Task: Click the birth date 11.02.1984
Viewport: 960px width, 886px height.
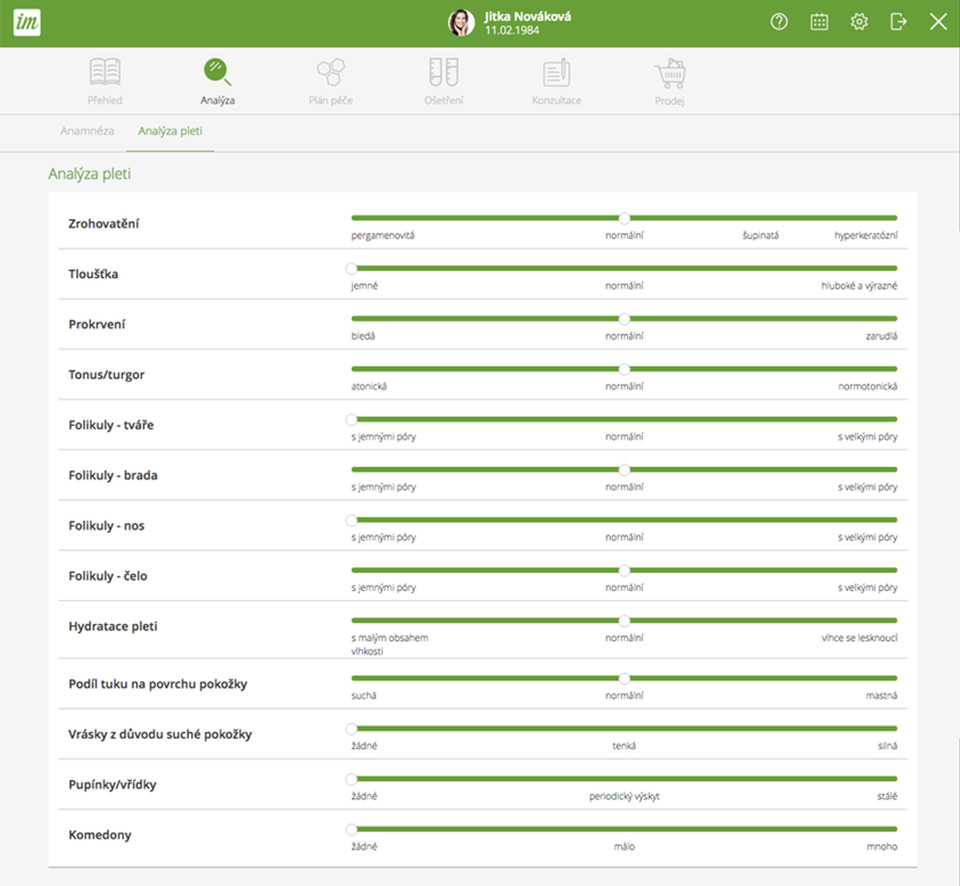Action: (x=512, y=31)
